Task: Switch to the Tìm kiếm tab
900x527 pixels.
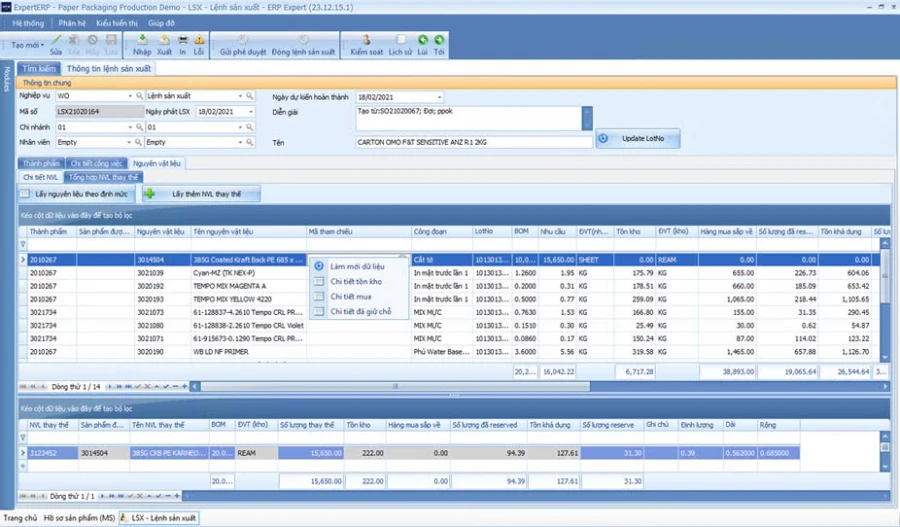Action: click(39, 68)
